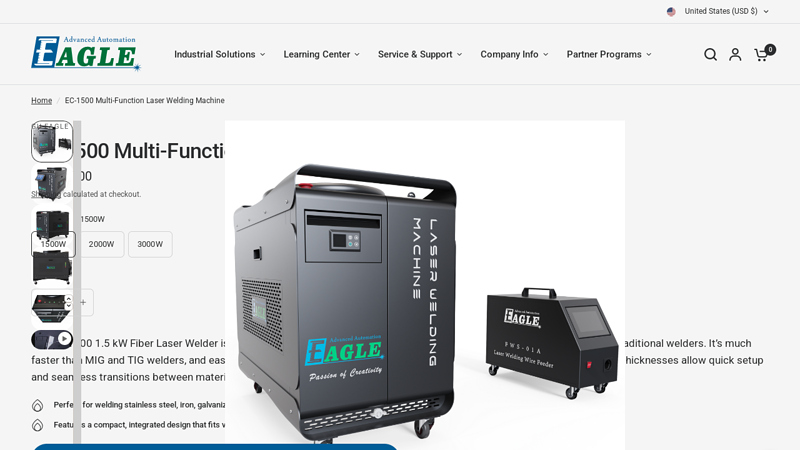Open the Service & Support menu
The height and width of the screenshot is (450, 800).
(x=419, y=55)
